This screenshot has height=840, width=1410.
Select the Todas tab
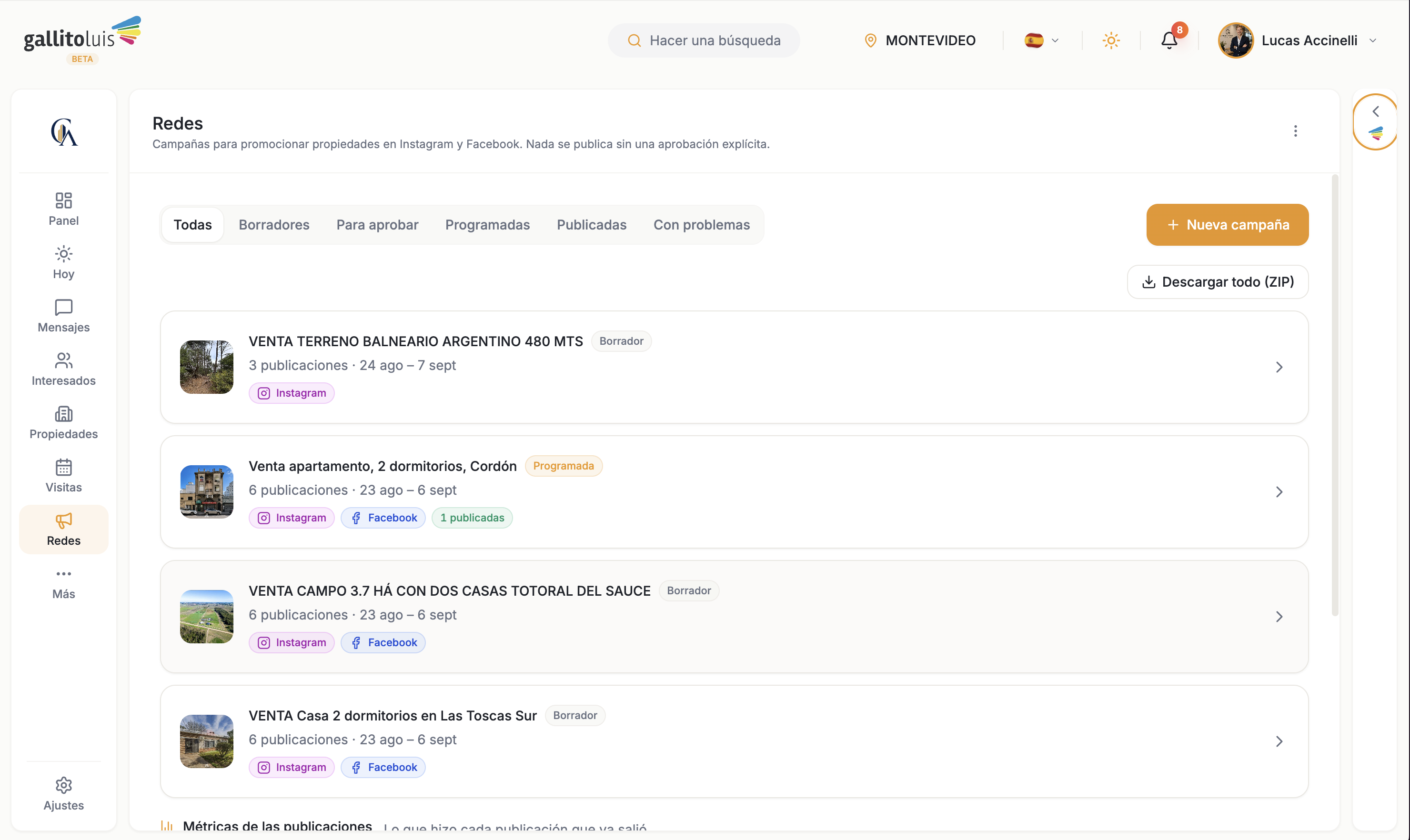click(192, 225)
